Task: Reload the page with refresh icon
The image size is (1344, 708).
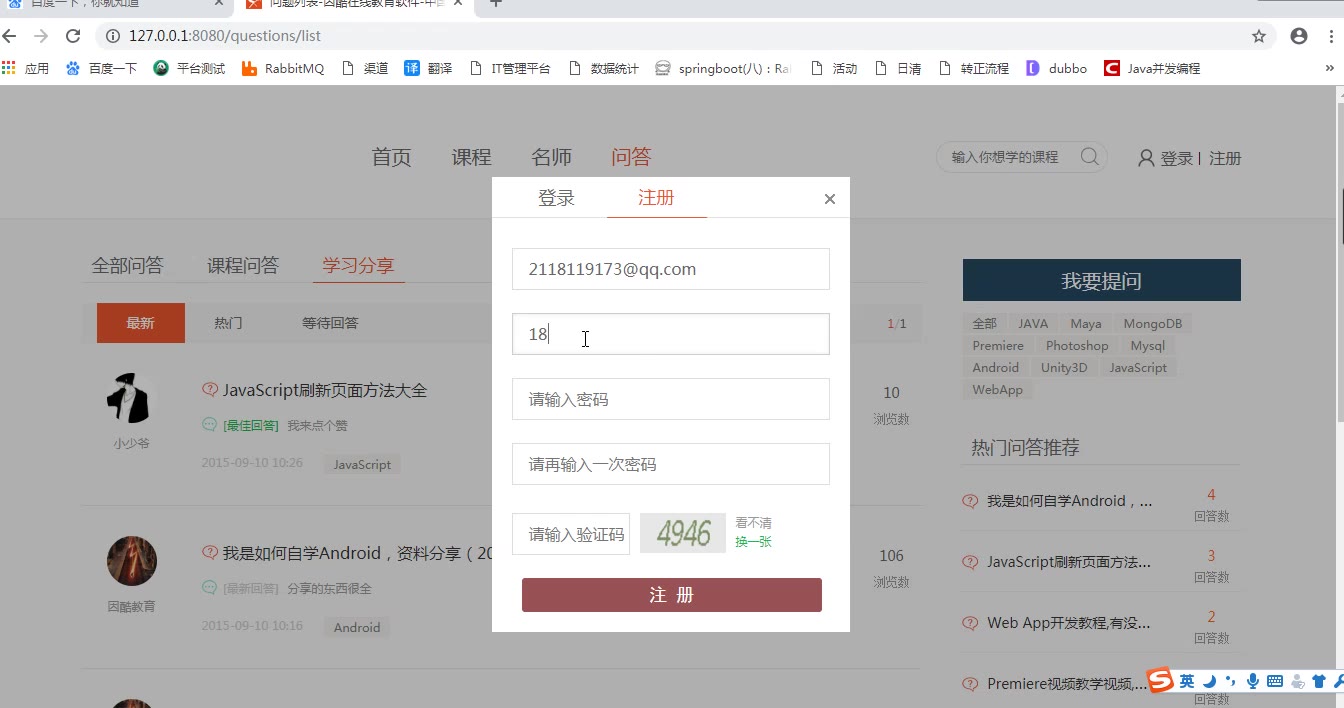Action: [73, 36]
